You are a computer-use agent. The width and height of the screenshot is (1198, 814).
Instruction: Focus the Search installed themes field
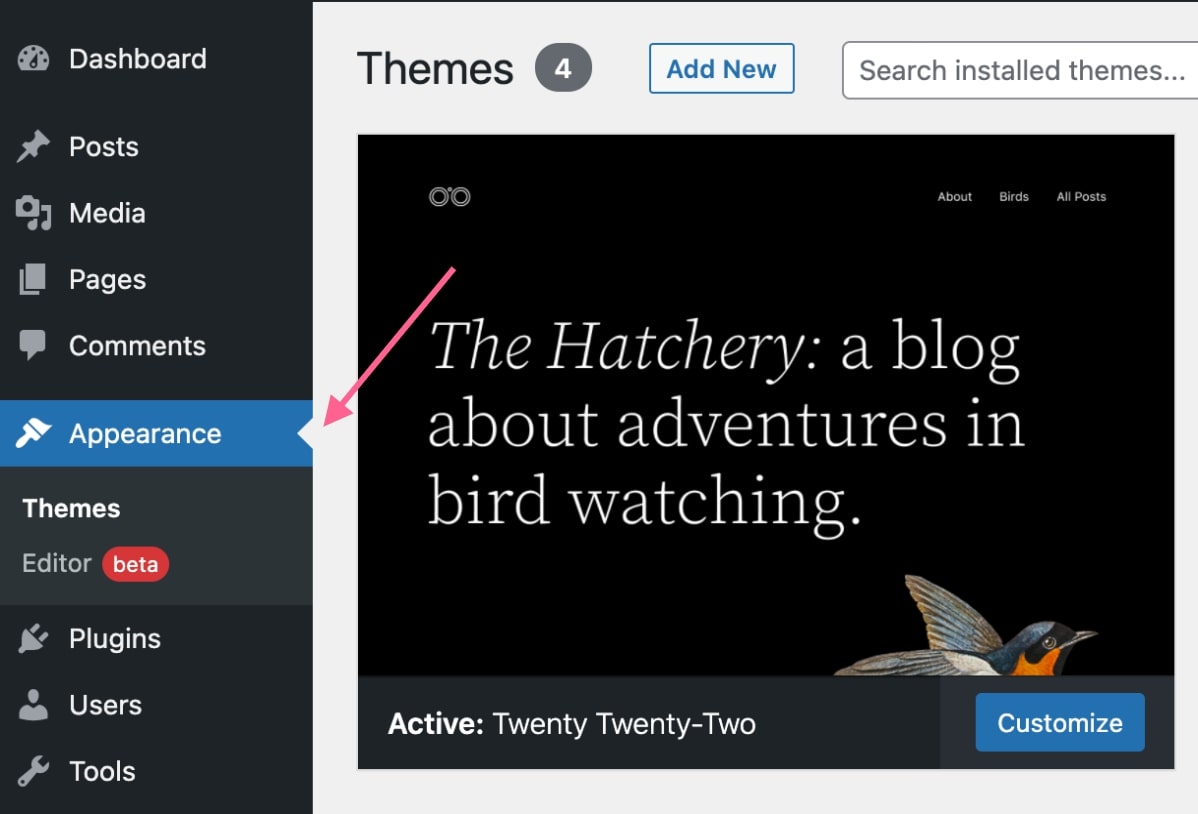[x=1020, y=70]
